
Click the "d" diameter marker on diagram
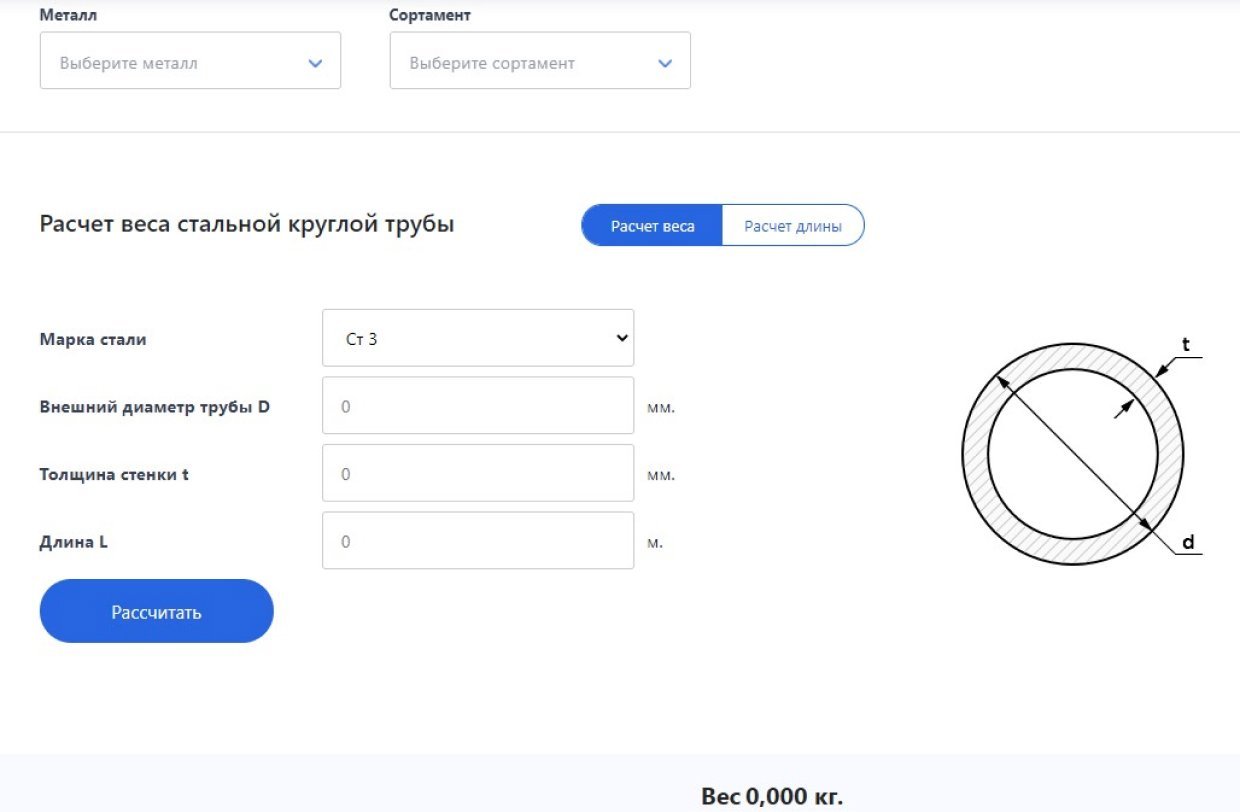(x=1188, y=543)
